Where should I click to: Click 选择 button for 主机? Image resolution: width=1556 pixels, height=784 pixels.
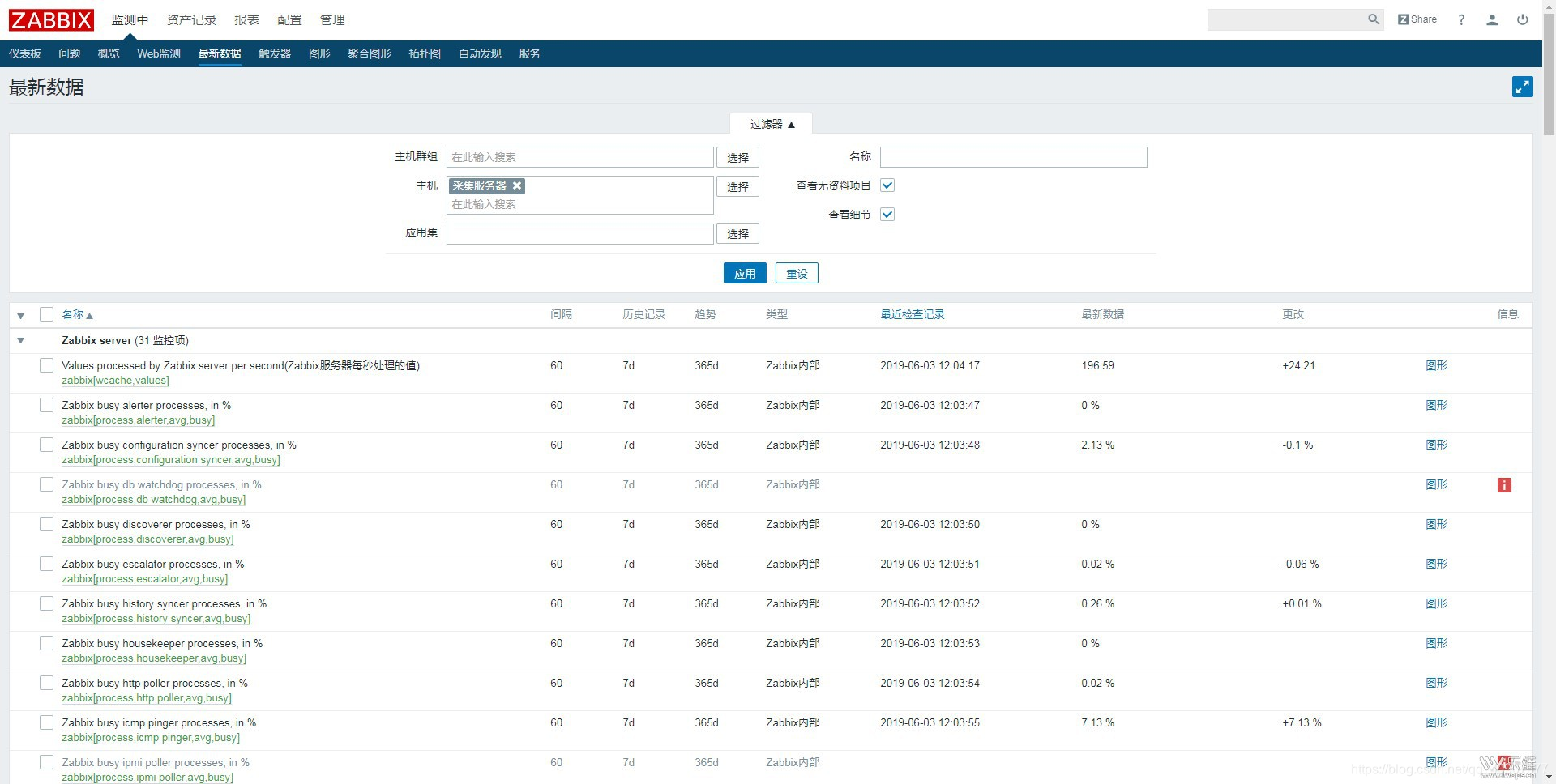click(x=737, y=186)
